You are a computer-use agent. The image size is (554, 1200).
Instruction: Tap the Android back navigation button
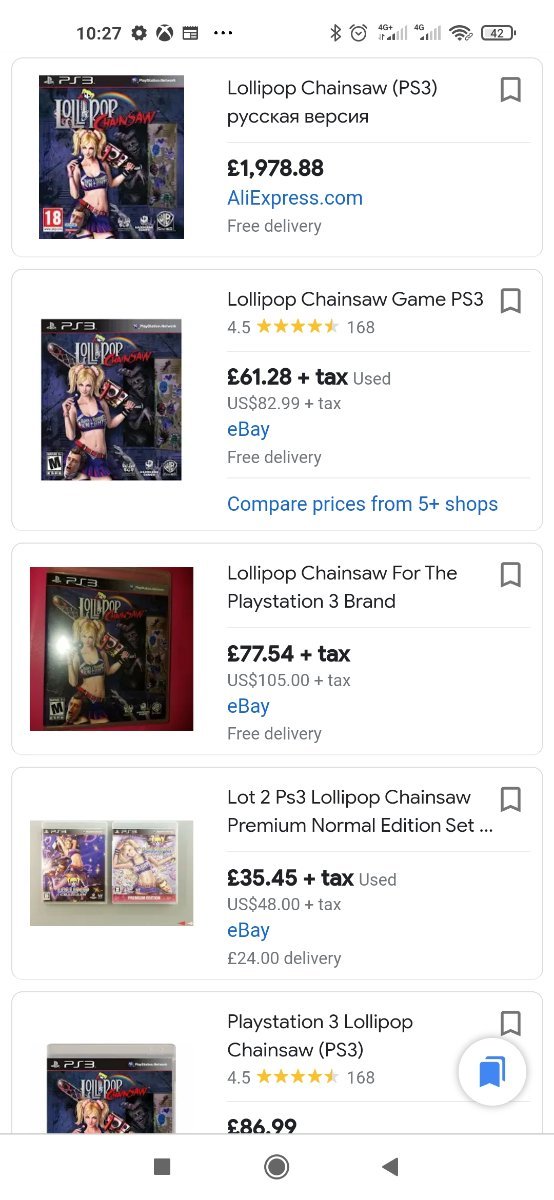(x=391, y=1166)
